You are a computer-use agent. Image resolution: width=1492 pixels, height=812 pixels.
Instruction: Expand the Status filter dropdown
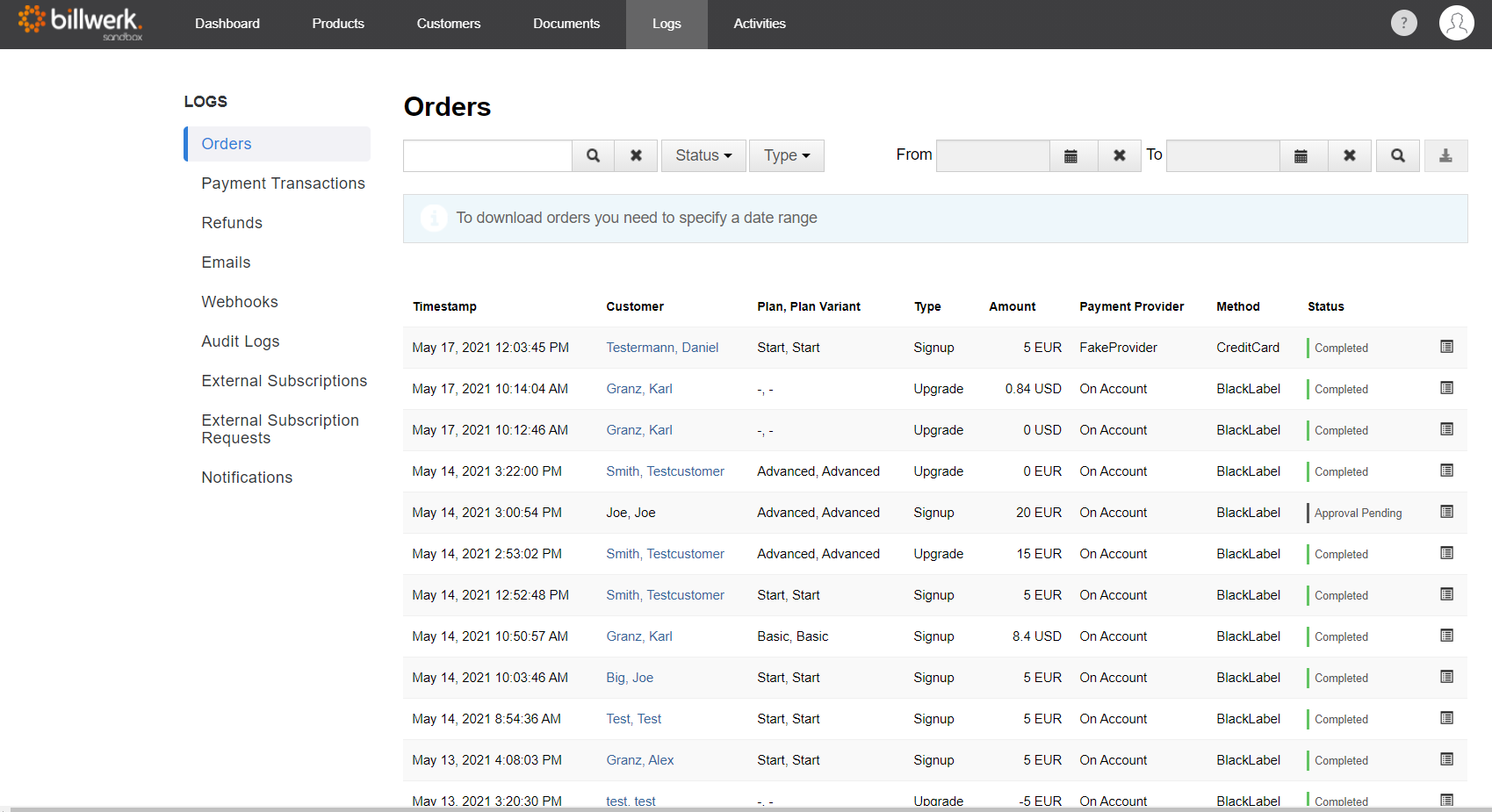pos(703,155)
